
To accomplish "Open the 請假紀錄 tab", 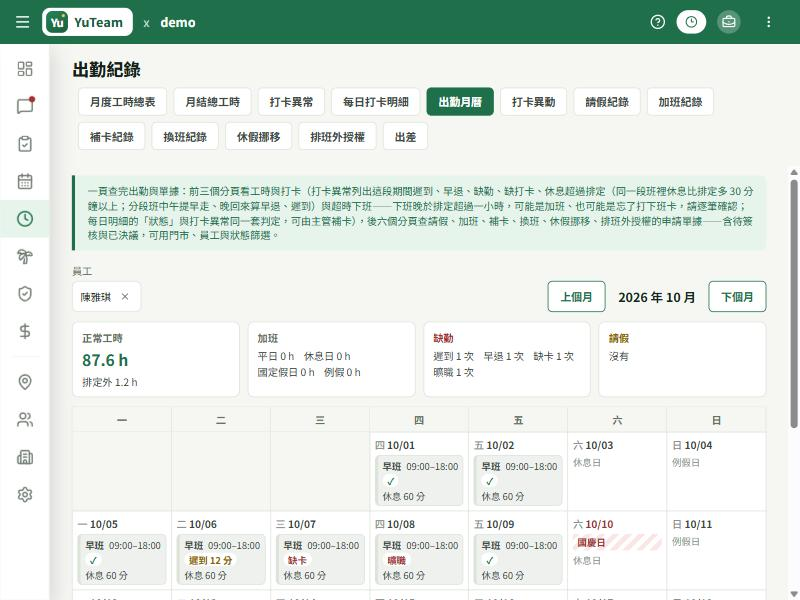I will [x=607, y=102].
